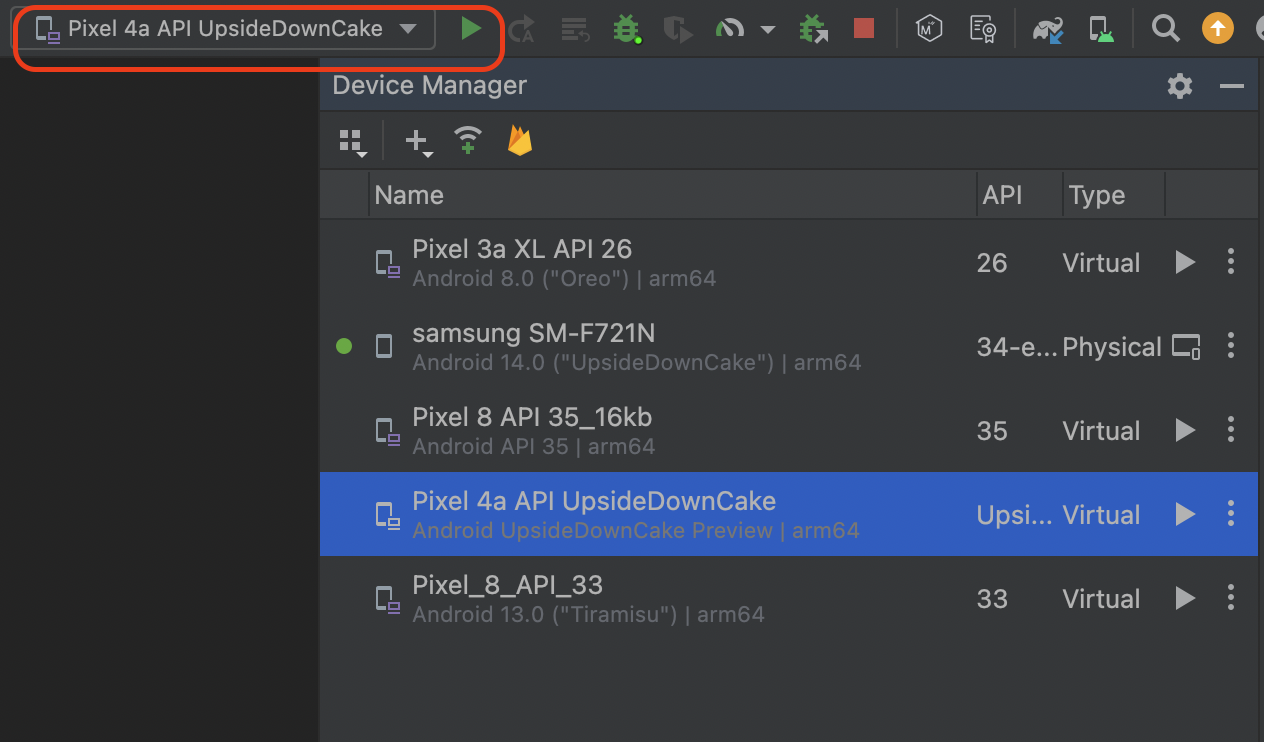This screenshot has height=742, width=1264.
Task: Click Attach Debugger to Android Process icon
Action: [814, 29]
